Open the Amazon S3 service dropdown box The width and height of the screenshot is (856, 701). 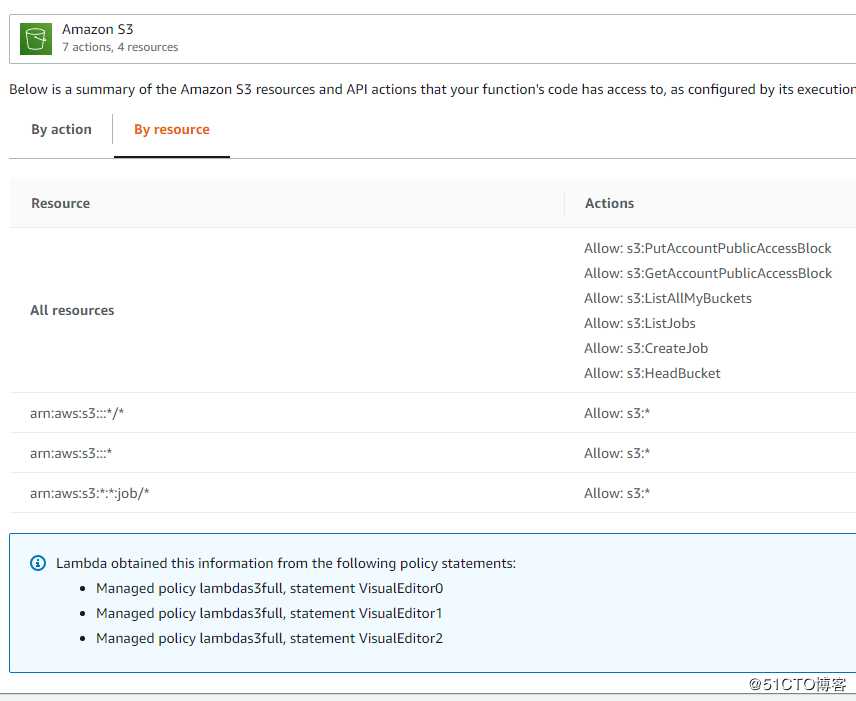point(432,39)
